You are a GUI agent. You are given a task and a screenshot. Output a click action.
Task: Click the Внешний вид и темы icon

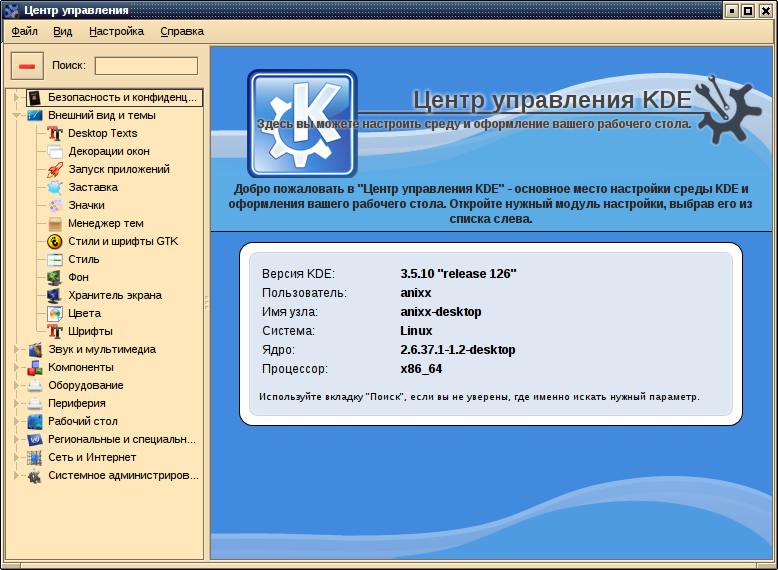click(x=34, y=116)
